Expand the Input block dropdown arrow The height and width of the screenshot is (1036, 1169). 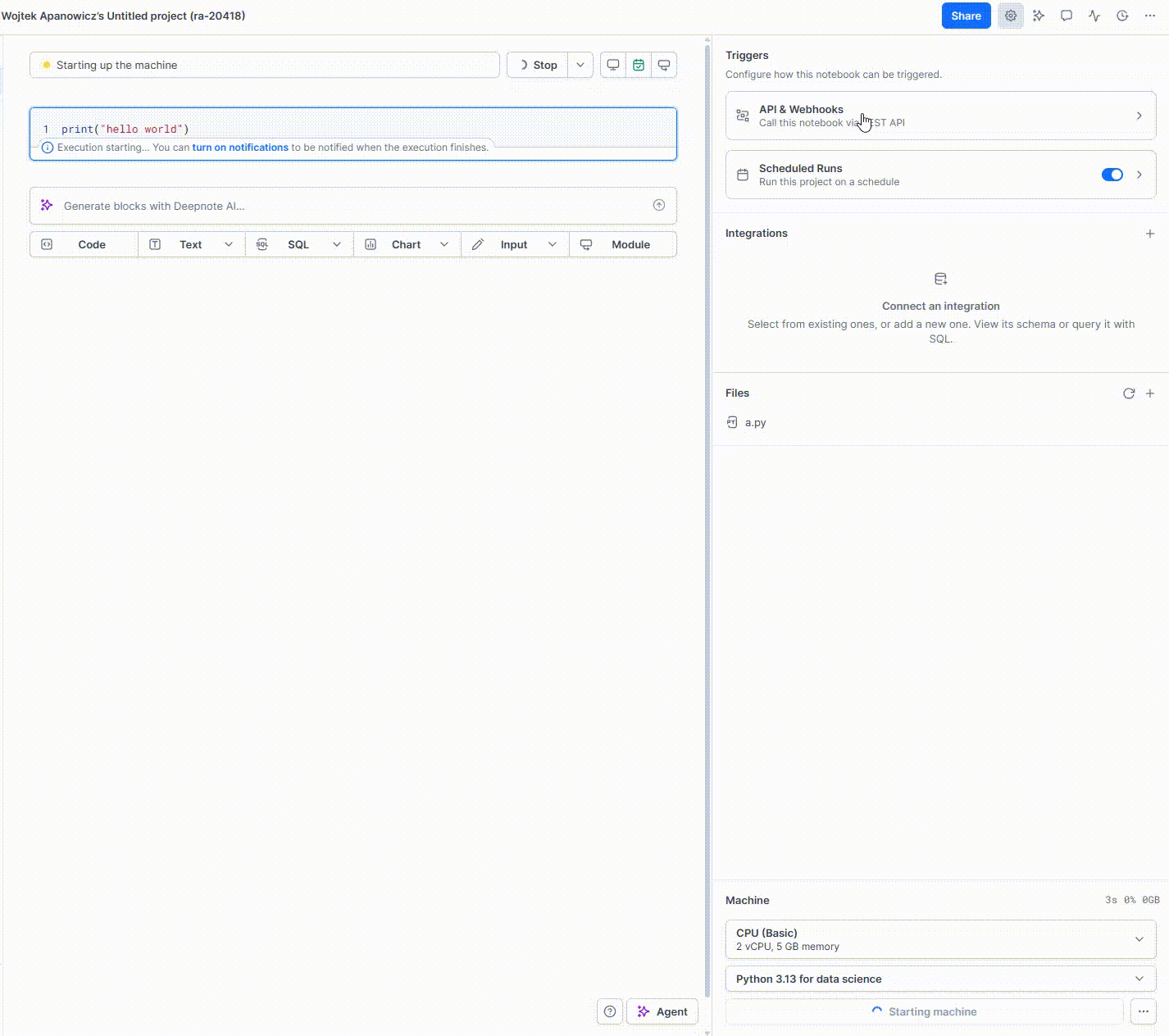(553, 244)
